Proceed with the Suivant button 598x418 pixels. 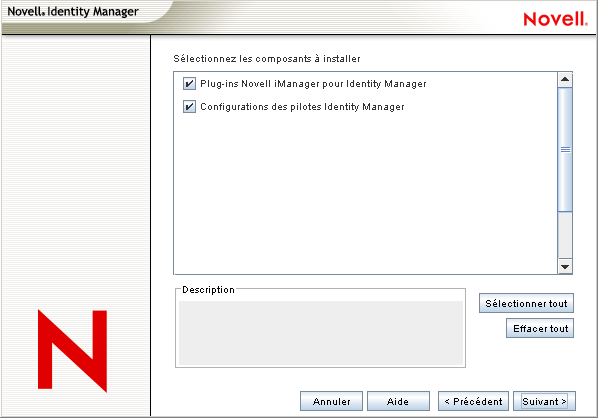[x=544, y=401]
